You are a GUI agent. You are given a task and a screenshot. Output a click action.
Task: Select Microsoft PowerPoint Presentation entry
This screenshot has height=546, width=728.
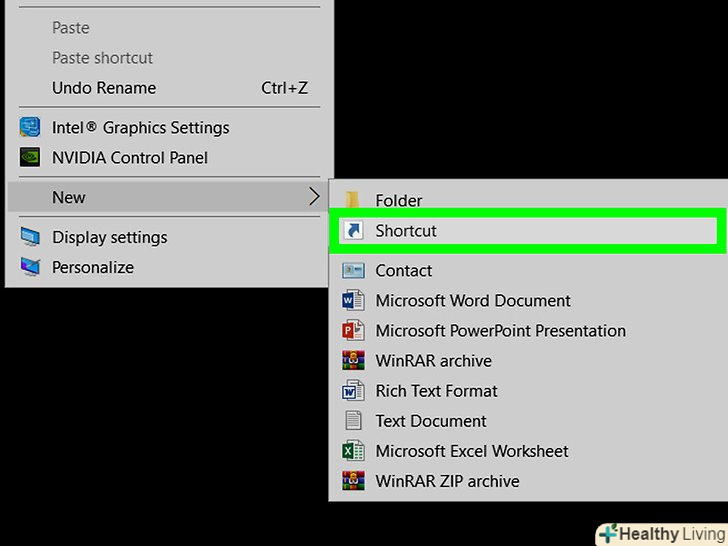click(500, 331)
